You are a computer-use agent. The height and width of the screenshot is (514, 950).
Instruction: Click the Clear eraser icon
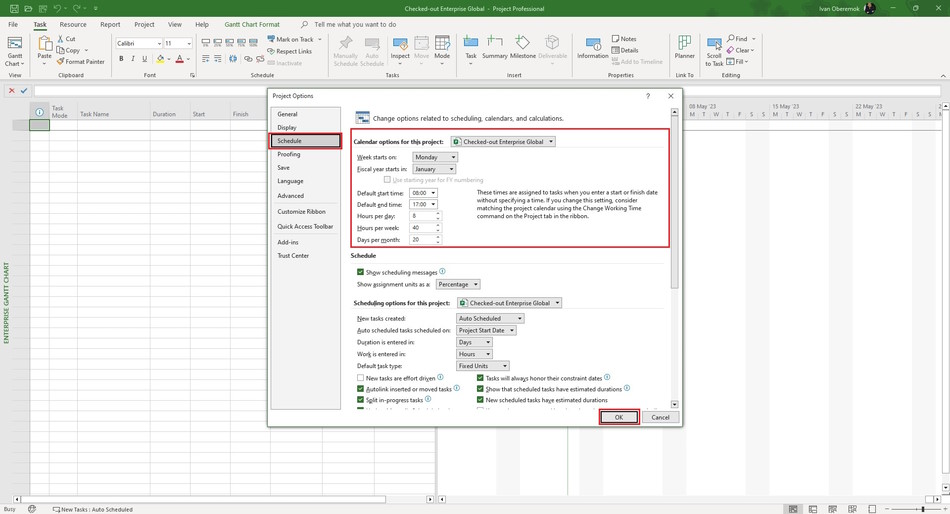(731, 50)
